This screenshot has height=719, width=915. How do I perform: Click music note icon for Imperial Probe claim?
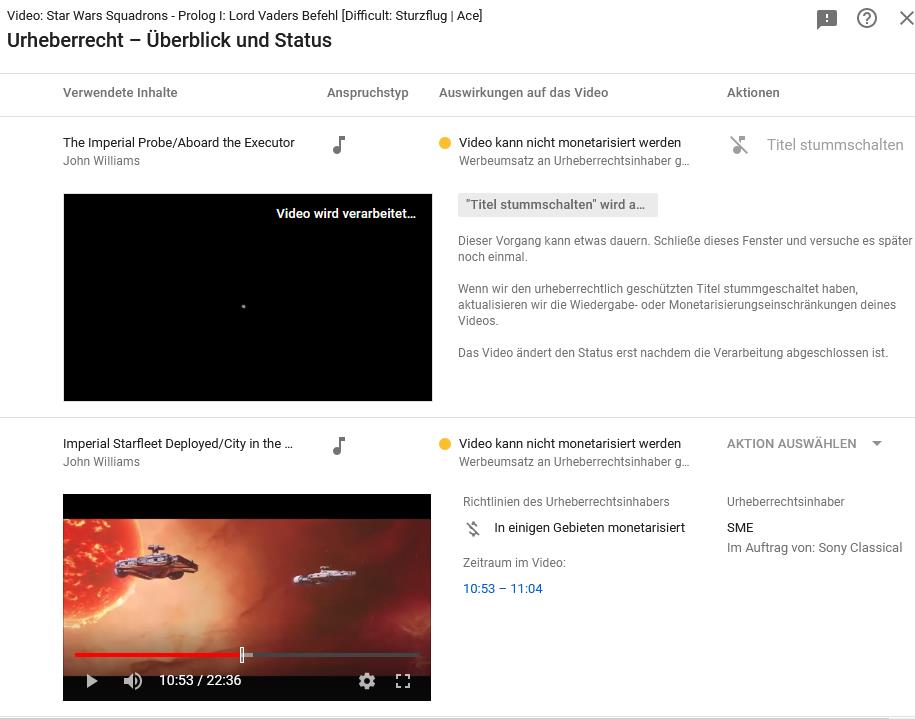tap(339, 145)
